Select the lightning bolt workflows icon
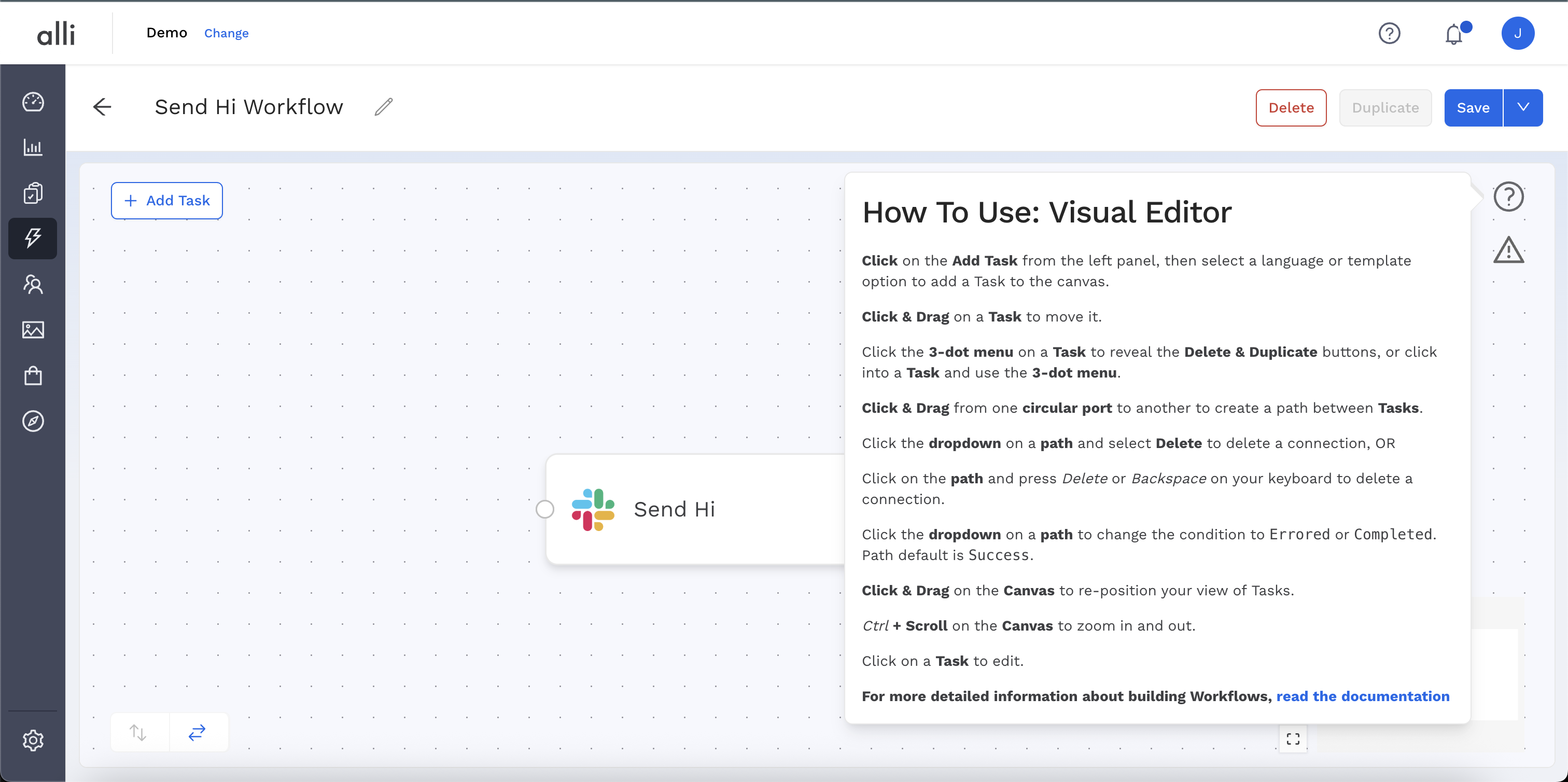The height and width of the screenshot is (782, 1568). (x=33, y=238)
